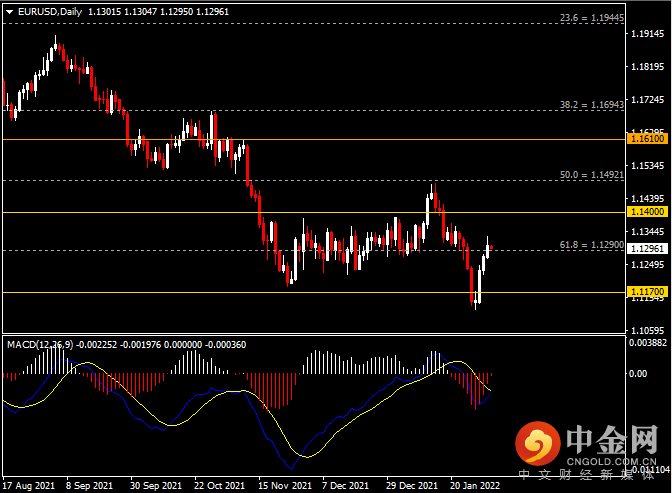Click the 8 Sep 2021 date marker
672x493 pixels.
click(x=89, y=485)
